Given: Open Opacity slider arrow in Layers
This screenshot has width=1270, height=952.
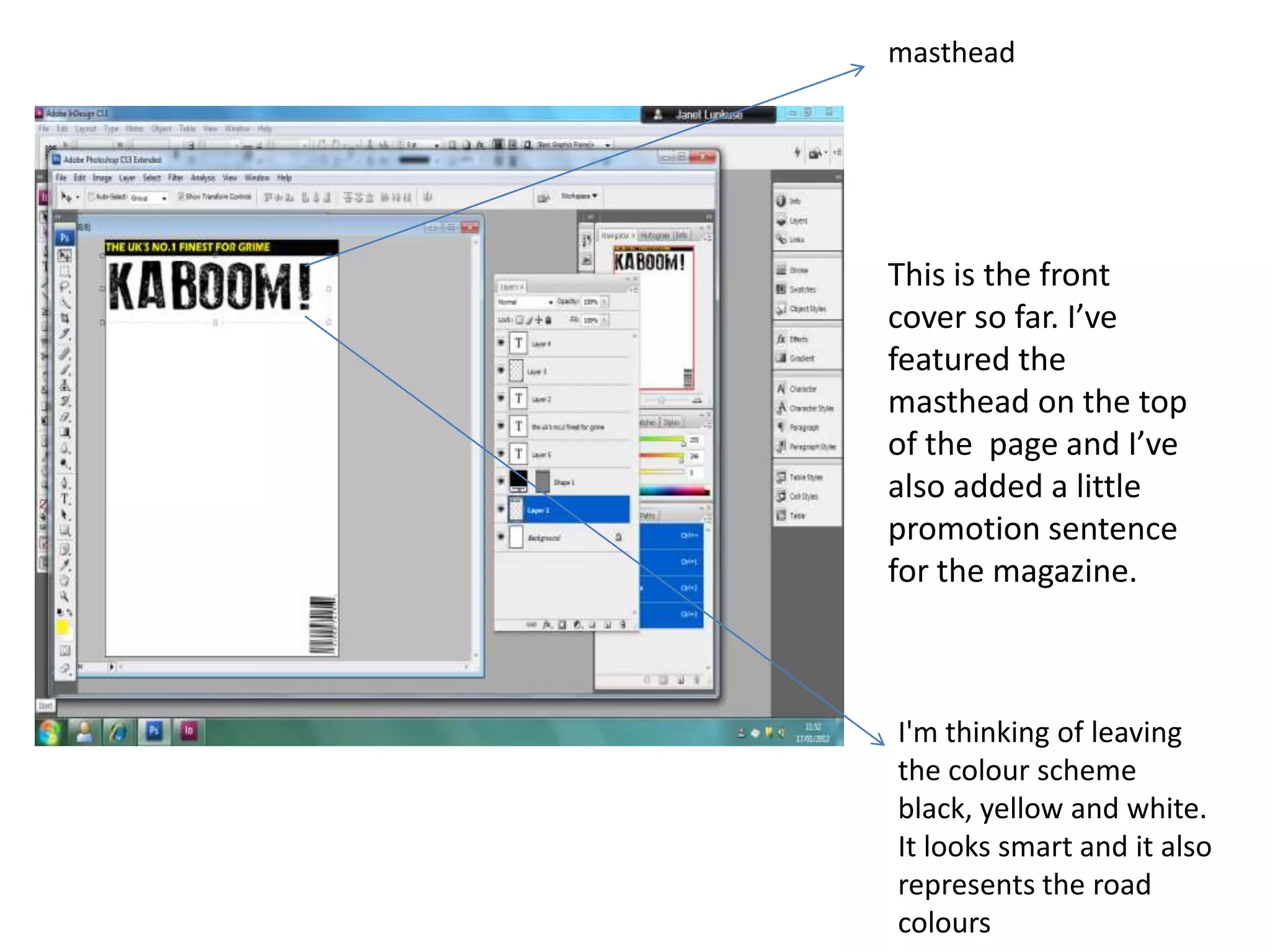Looking at the screenshot, I should point(605,302).
